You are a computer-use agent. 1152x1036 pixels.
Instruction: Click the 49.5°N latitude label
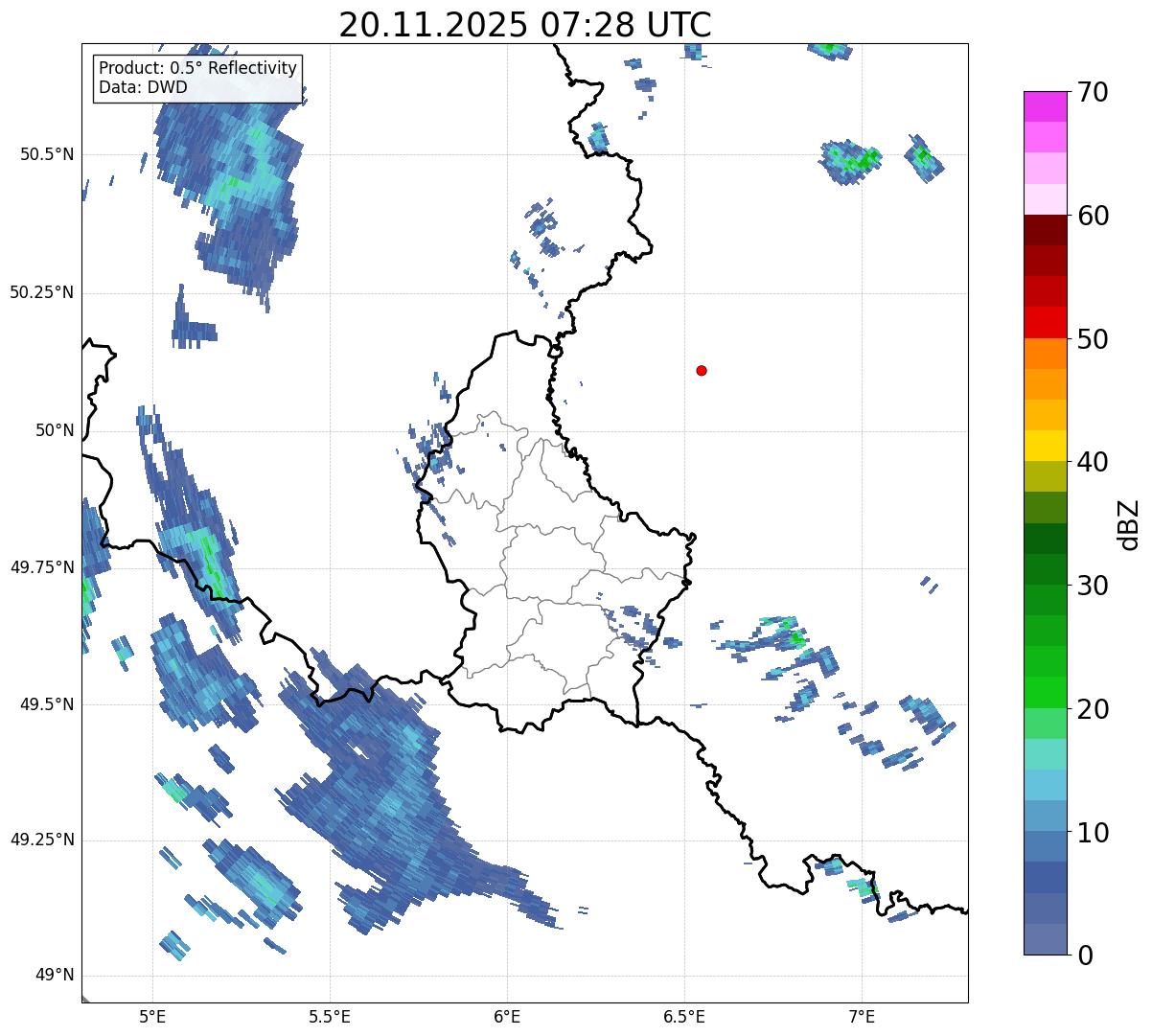pos(48,704)
